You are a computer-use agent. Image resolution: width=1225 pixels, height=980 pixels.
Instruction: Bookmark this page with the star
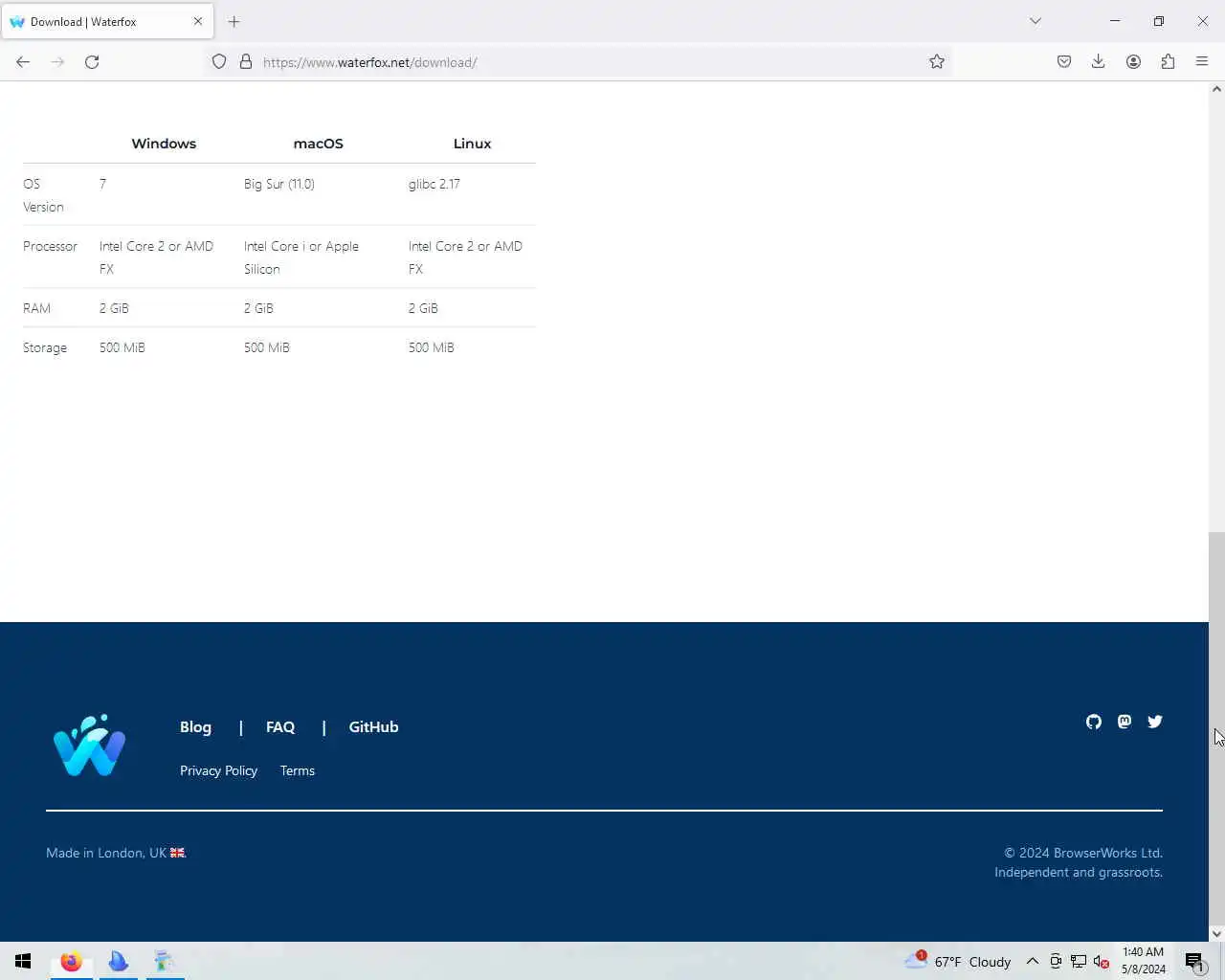click(x=937, y=62)
